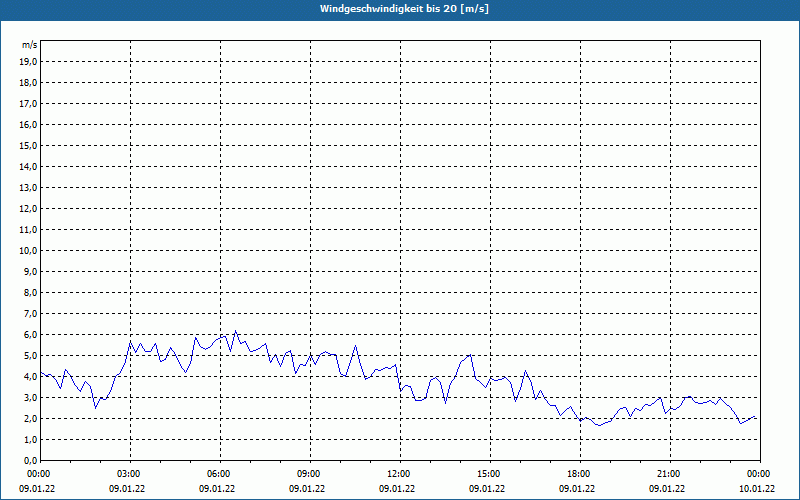Select the '7,0' y-axis tick label
The width and height of the screenshot is (800, 500).
click(x=30, y=313)
